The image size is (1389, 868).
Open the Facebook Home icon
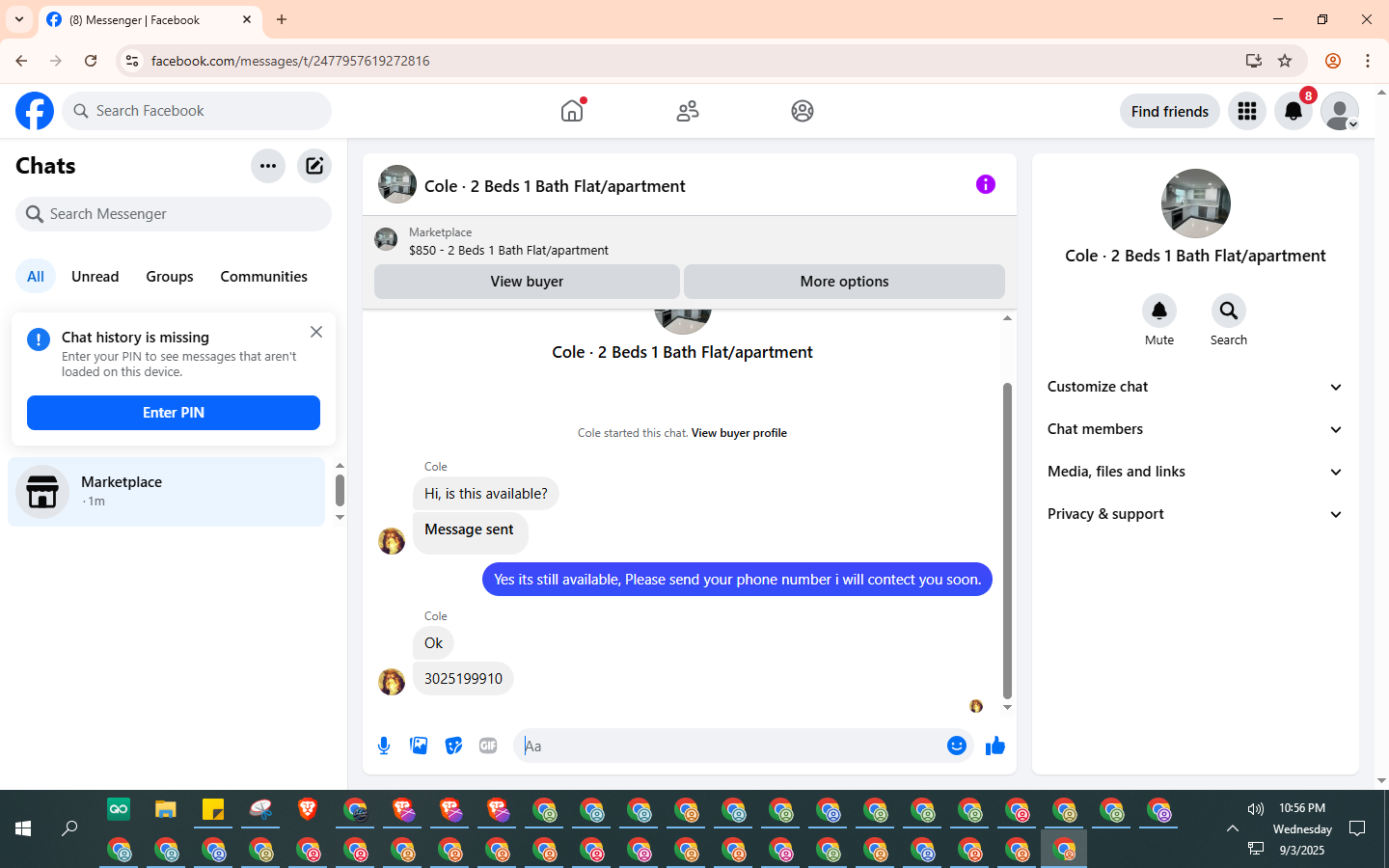coord(572,111)
